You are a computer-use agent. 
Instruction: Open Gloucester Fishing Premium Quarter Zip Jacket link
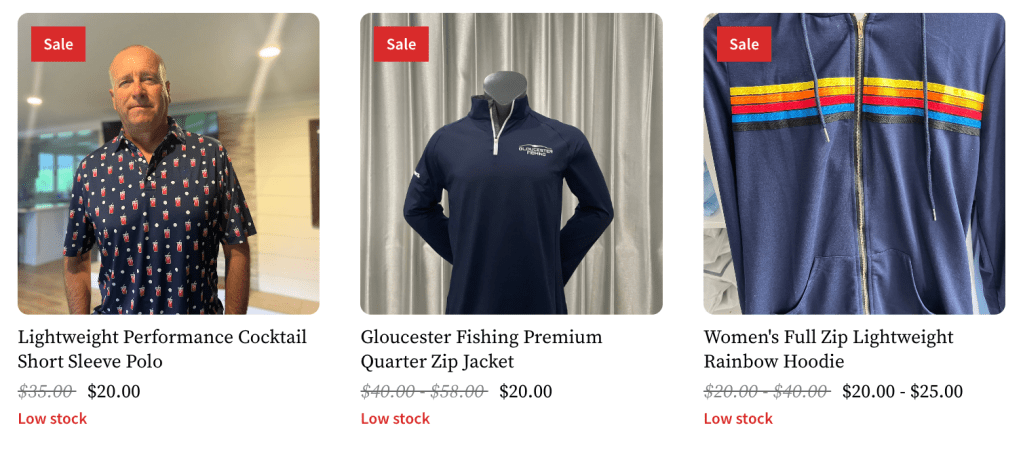coord(481,349)
